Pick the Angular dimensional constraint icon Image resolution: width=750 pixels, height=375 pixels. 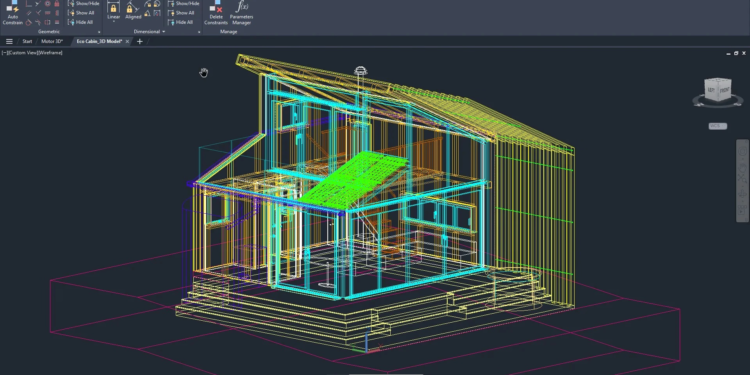click(x=147, y=13)
